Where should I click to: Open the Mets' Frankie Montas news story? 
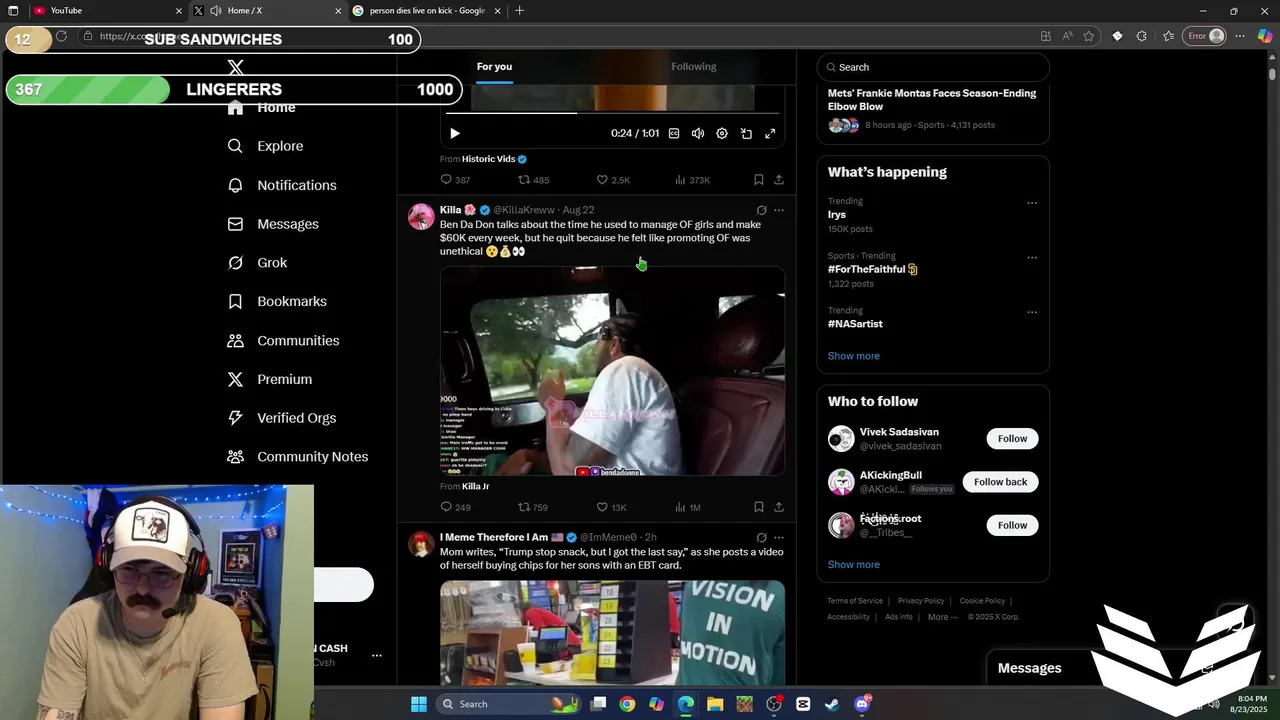pos(932,100)
